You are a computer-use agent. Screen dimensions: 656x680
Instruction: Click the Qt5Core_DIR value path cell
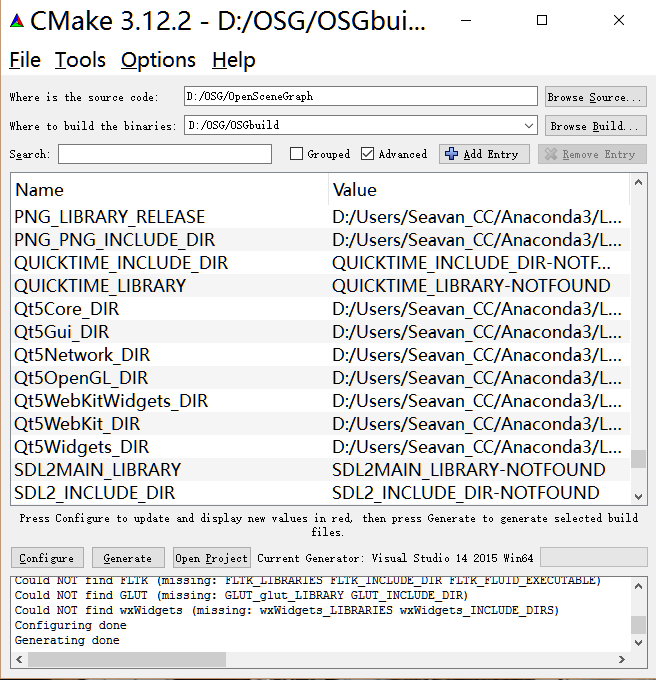coord(479,309)
